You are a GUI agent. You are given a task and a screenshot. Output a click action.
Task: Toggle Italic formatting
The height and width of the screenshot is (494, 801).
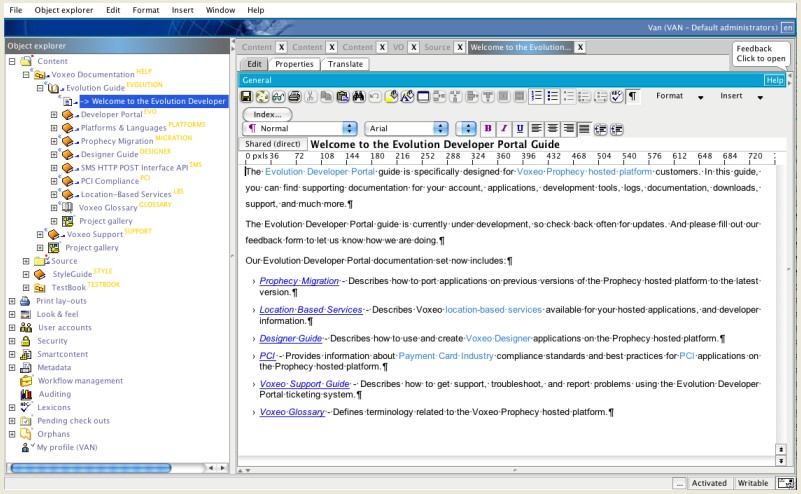[504, 129]
